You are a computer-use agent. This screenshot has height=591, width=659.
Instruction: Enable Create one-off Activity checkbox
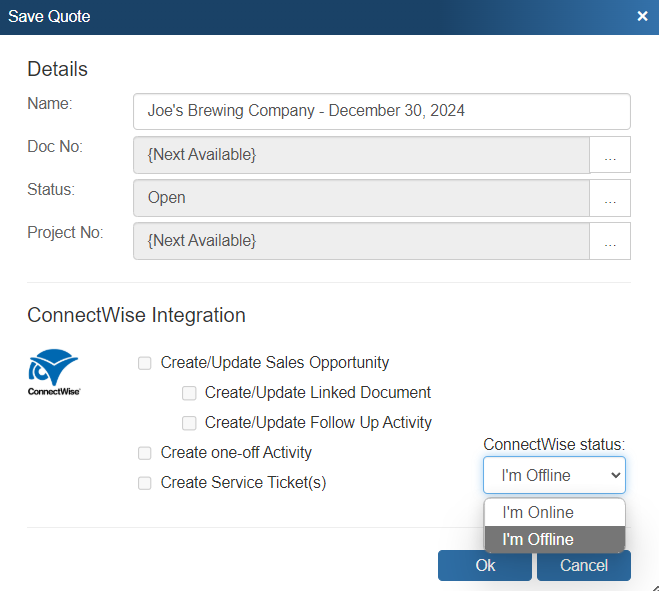tap(145, 453)
